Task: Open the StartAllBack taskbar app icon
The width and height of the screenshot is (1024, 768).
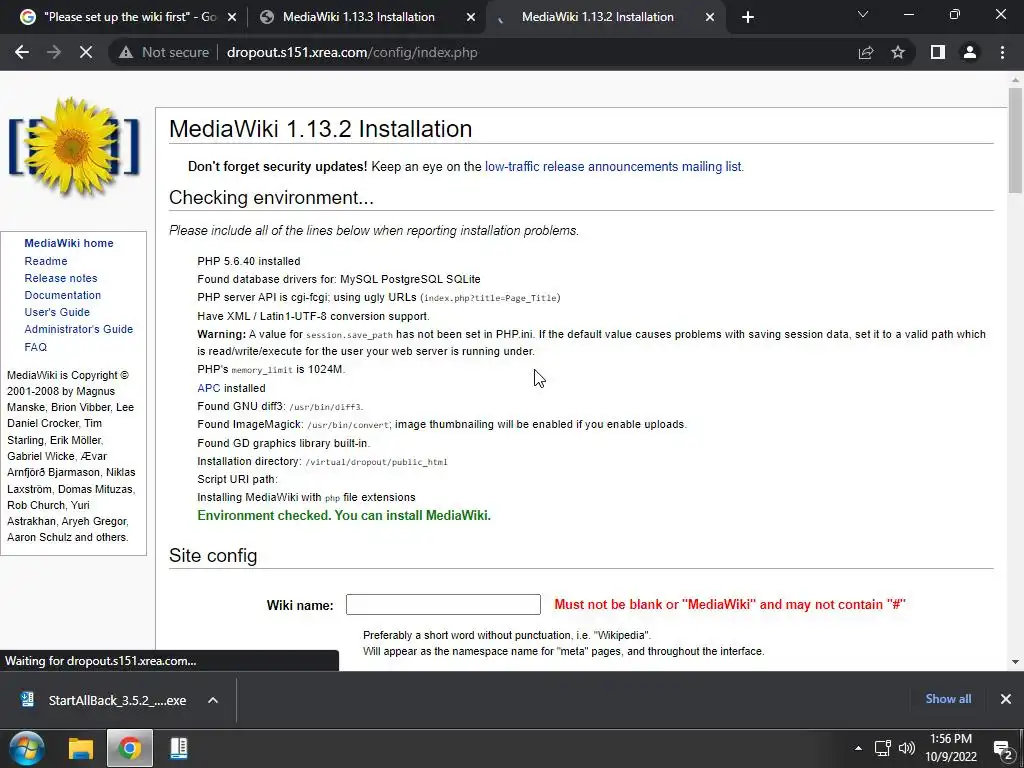Action: 178,748
